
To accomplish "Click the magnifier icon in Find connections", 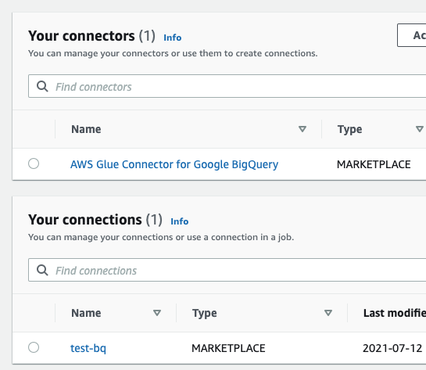I will (x=42, y=270).
